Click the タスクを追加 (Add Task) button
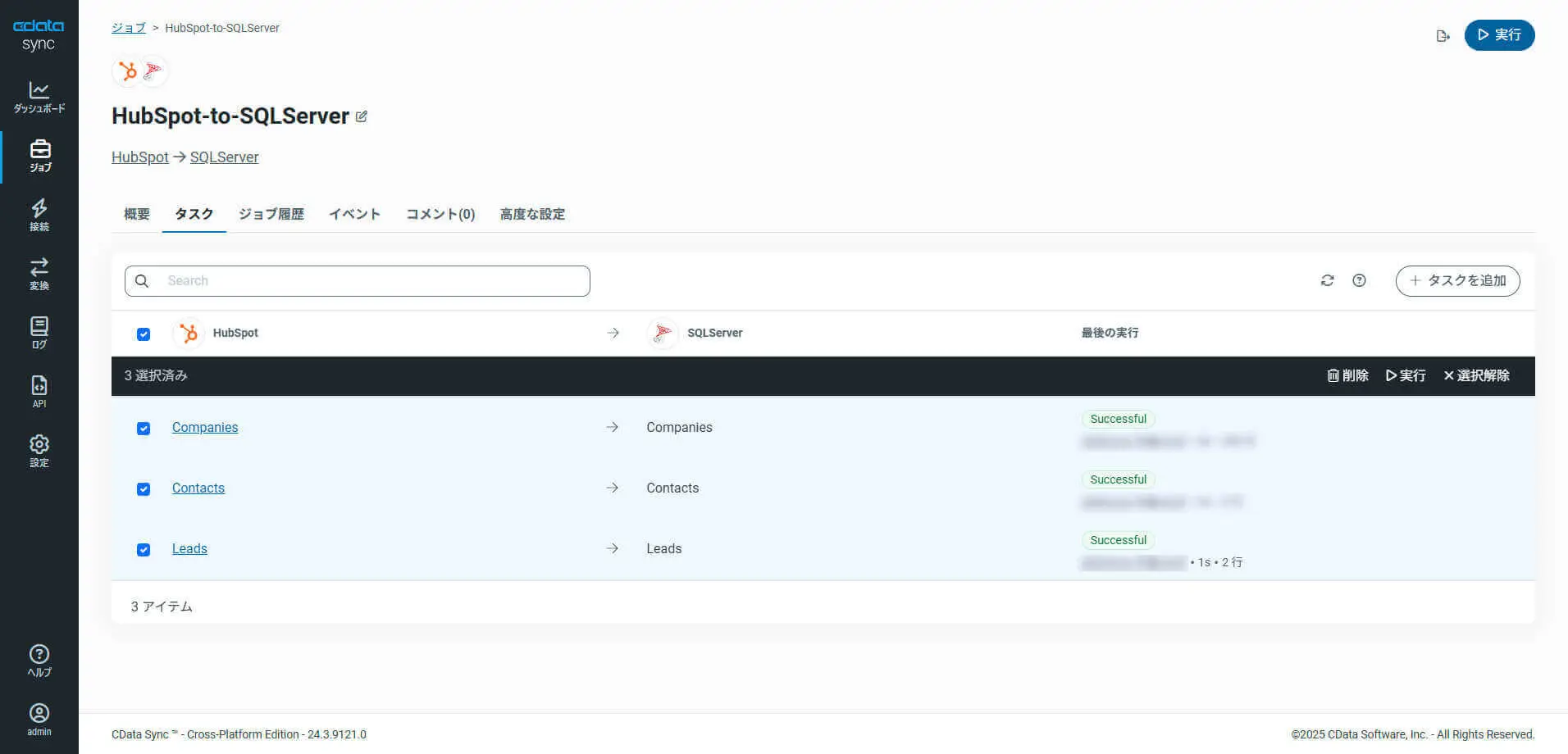The image size is (1568, 754). tap(1457, 281)
